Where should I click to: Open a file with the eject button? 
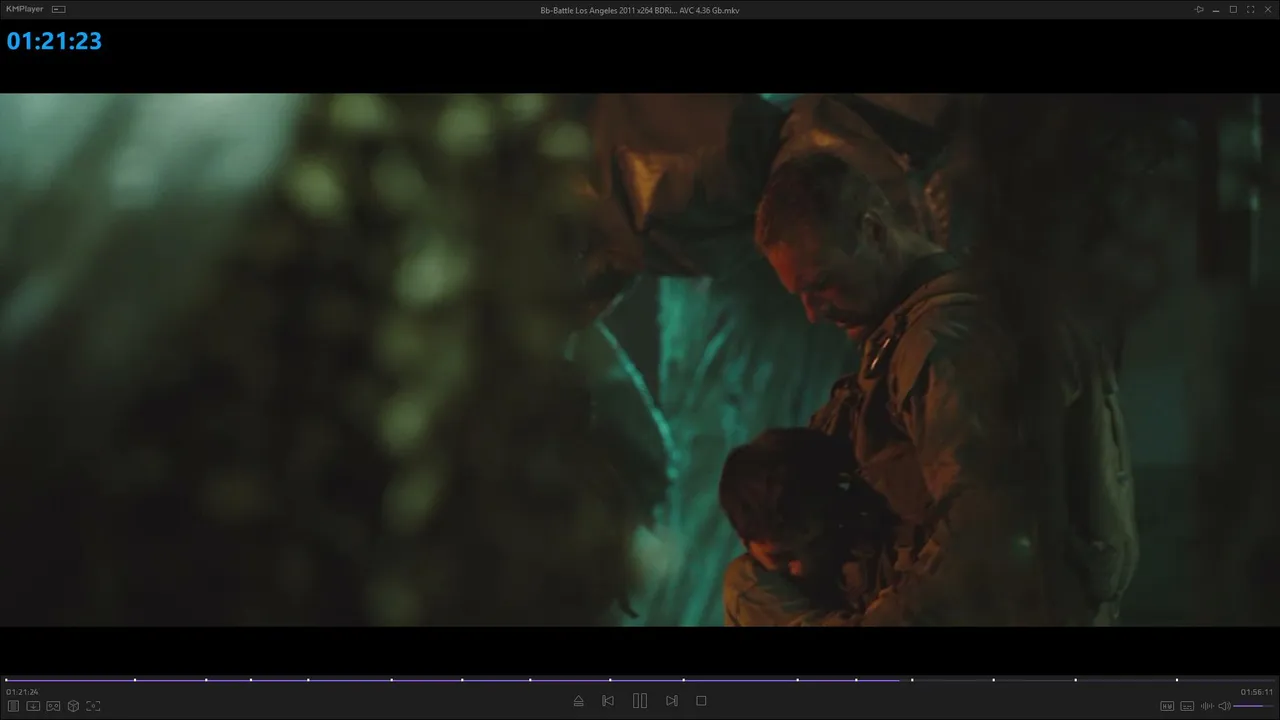point(578,701)
